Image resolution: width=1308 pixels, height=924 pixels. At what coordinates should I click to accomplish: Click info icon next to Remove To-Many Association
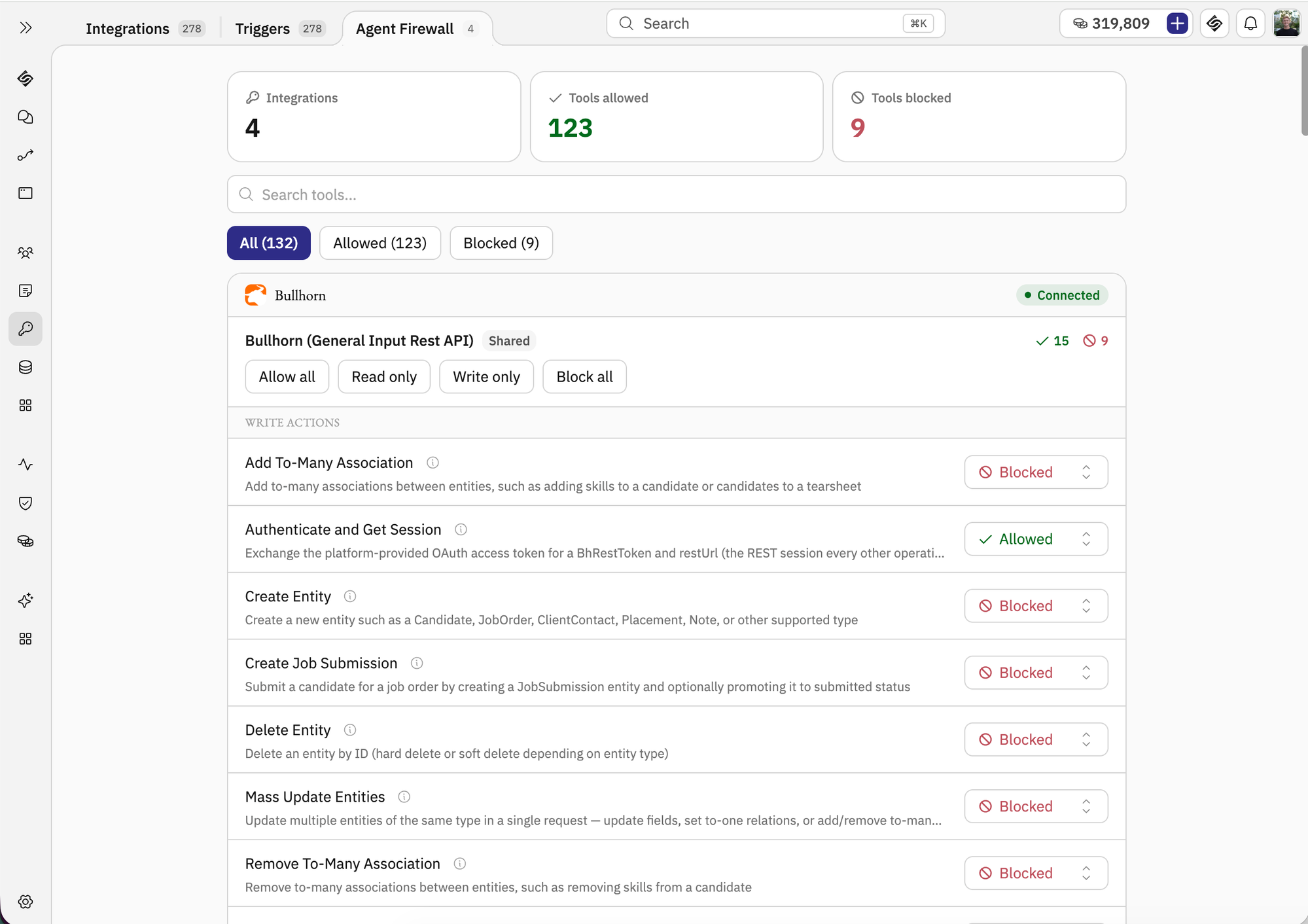460,864
